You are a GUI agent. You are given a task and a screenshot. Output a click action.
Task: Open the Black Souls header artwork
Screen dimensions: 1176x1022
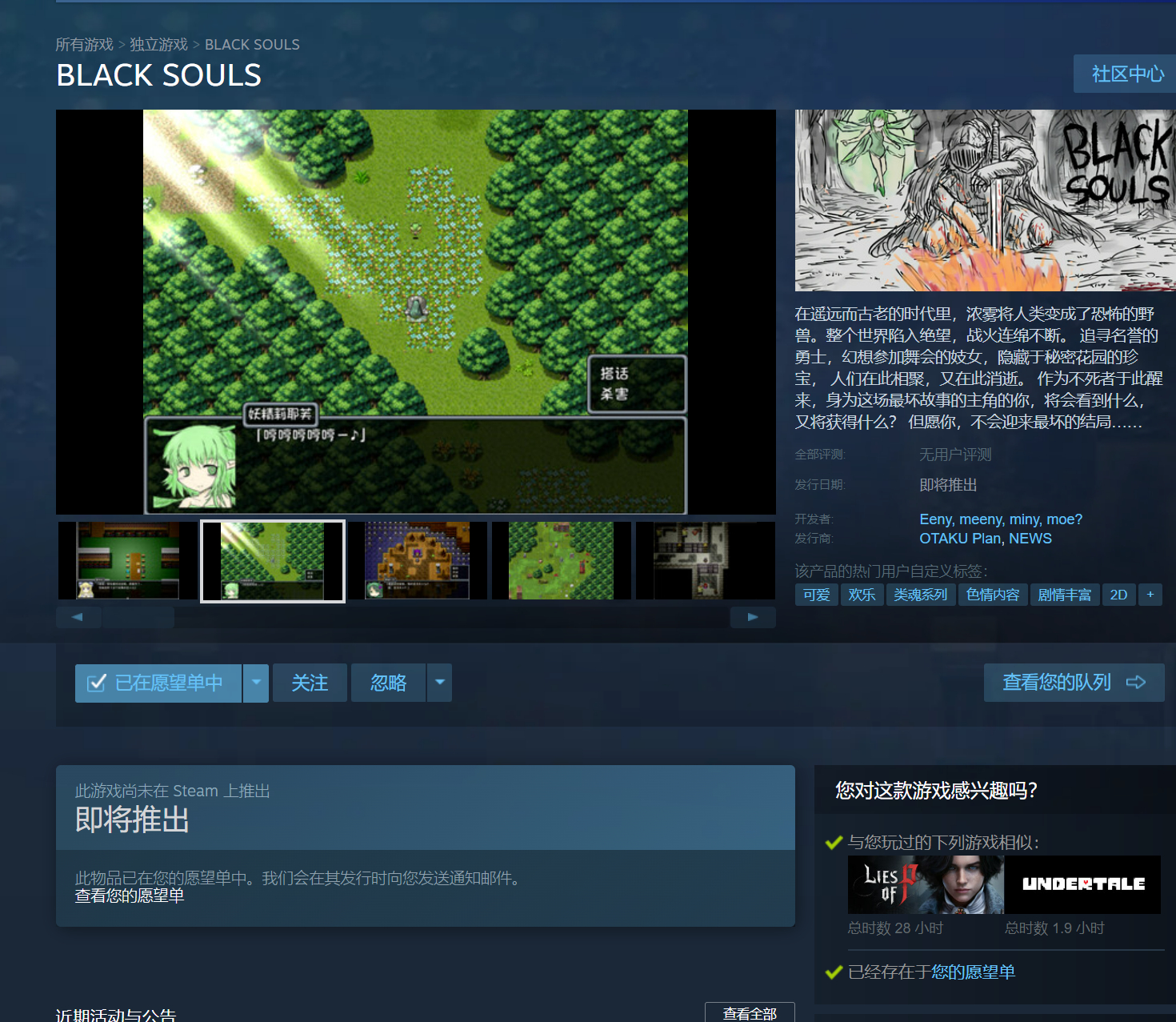(x=985, y=200)
